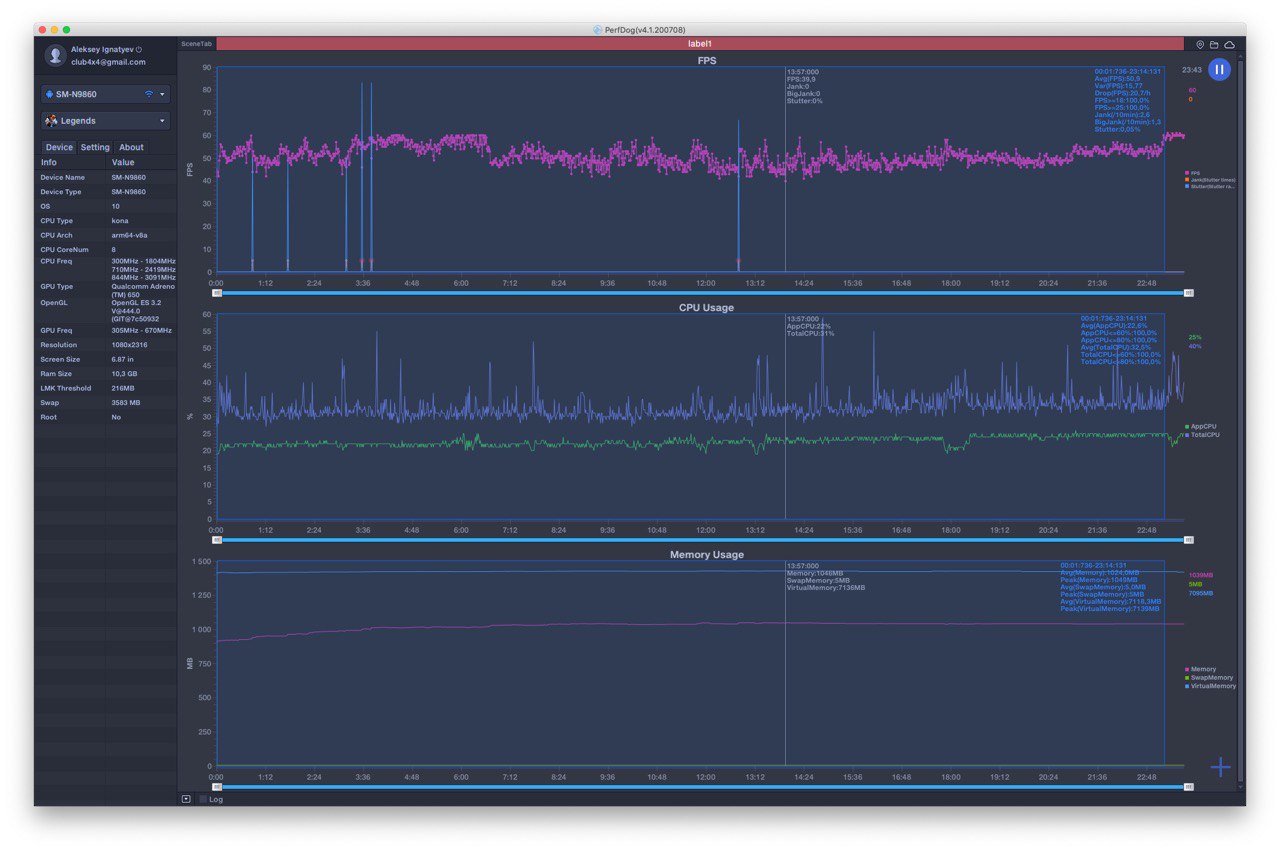Toggle the Stutter(Stutter rate) legend item

[1210, 186]
